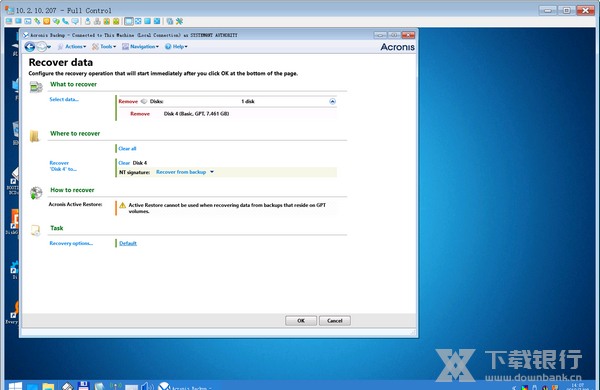The image size is (600, 390).
Task: Click the Acronis logo at top right
Action: pyautogui.click(x=398, y=47)
